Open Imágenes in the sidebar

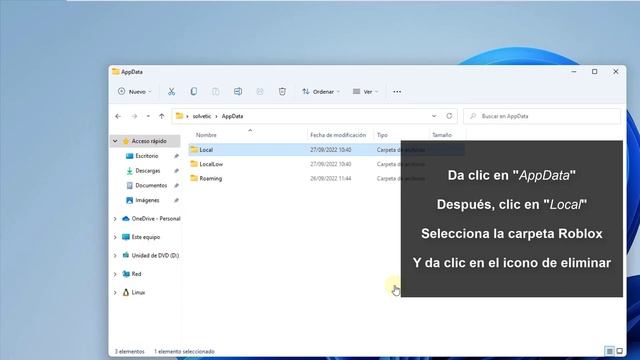[147, 200]
